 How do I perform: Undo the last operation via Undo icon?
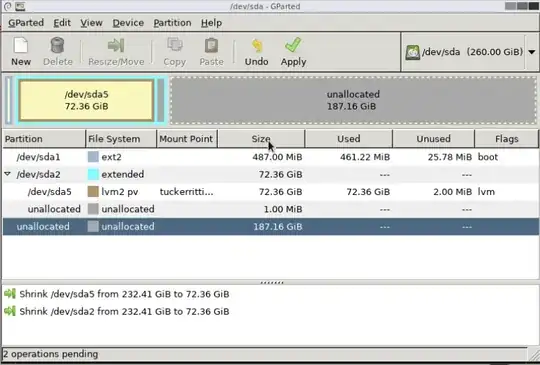point(257,45)
